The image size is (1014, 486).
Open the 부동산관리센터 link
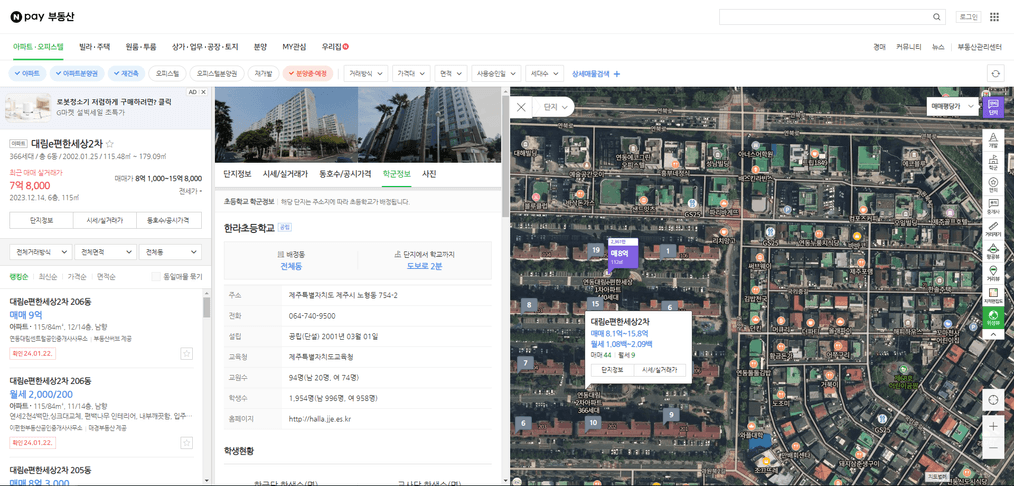[979, 47]
